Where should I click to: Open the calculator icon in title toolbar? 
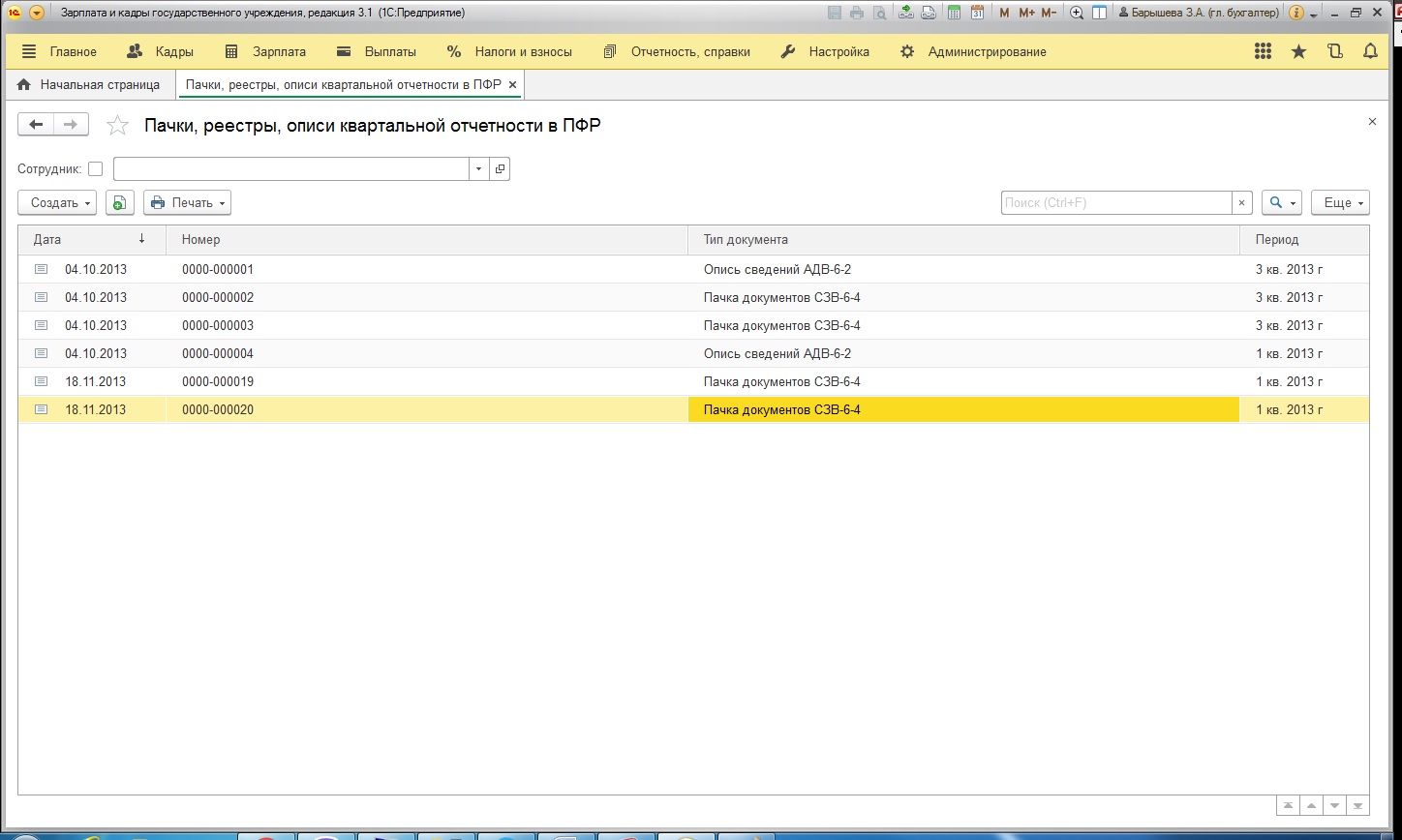click(954, 13)
